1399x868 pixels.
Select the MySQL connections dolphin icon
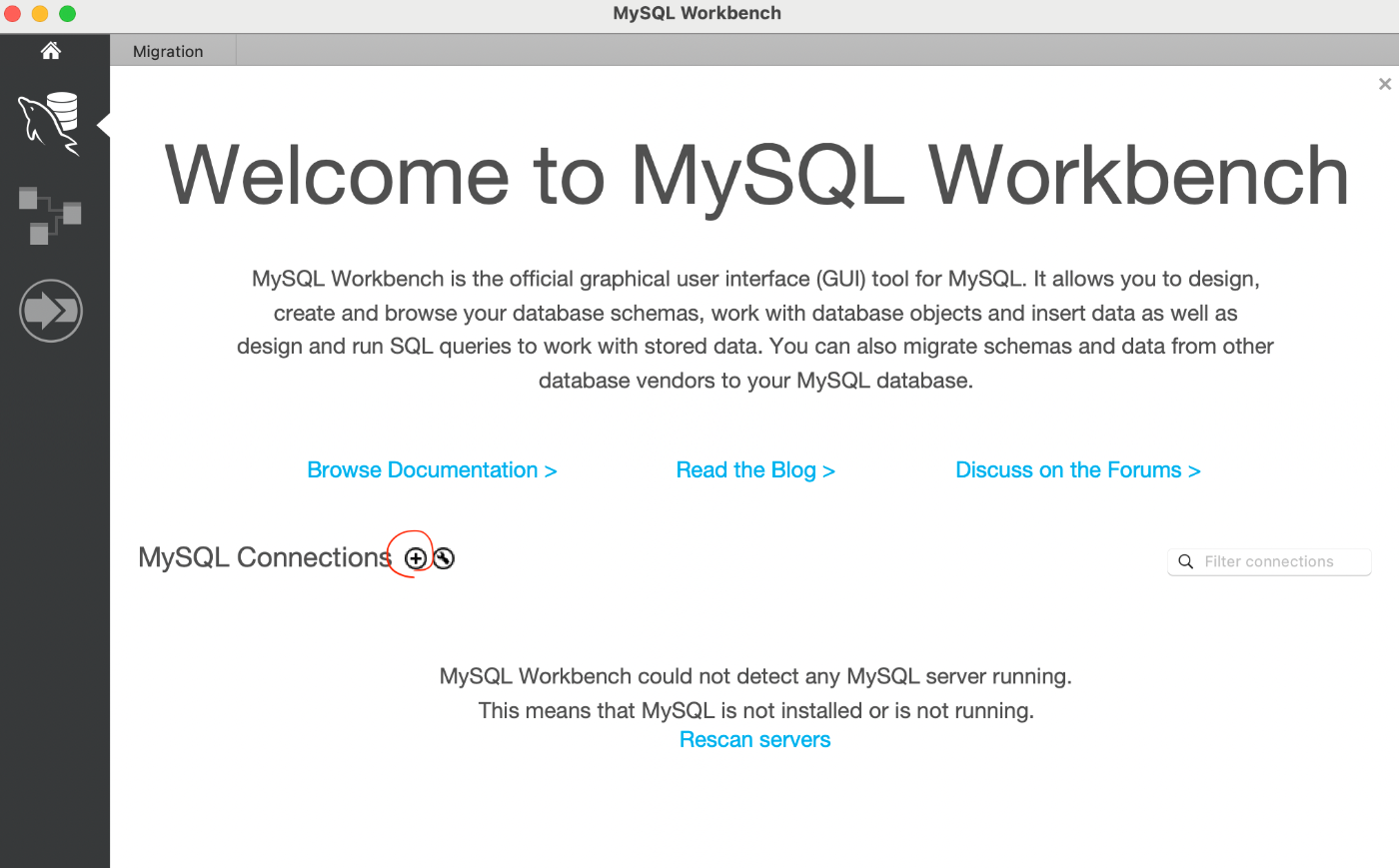[49, 124]
